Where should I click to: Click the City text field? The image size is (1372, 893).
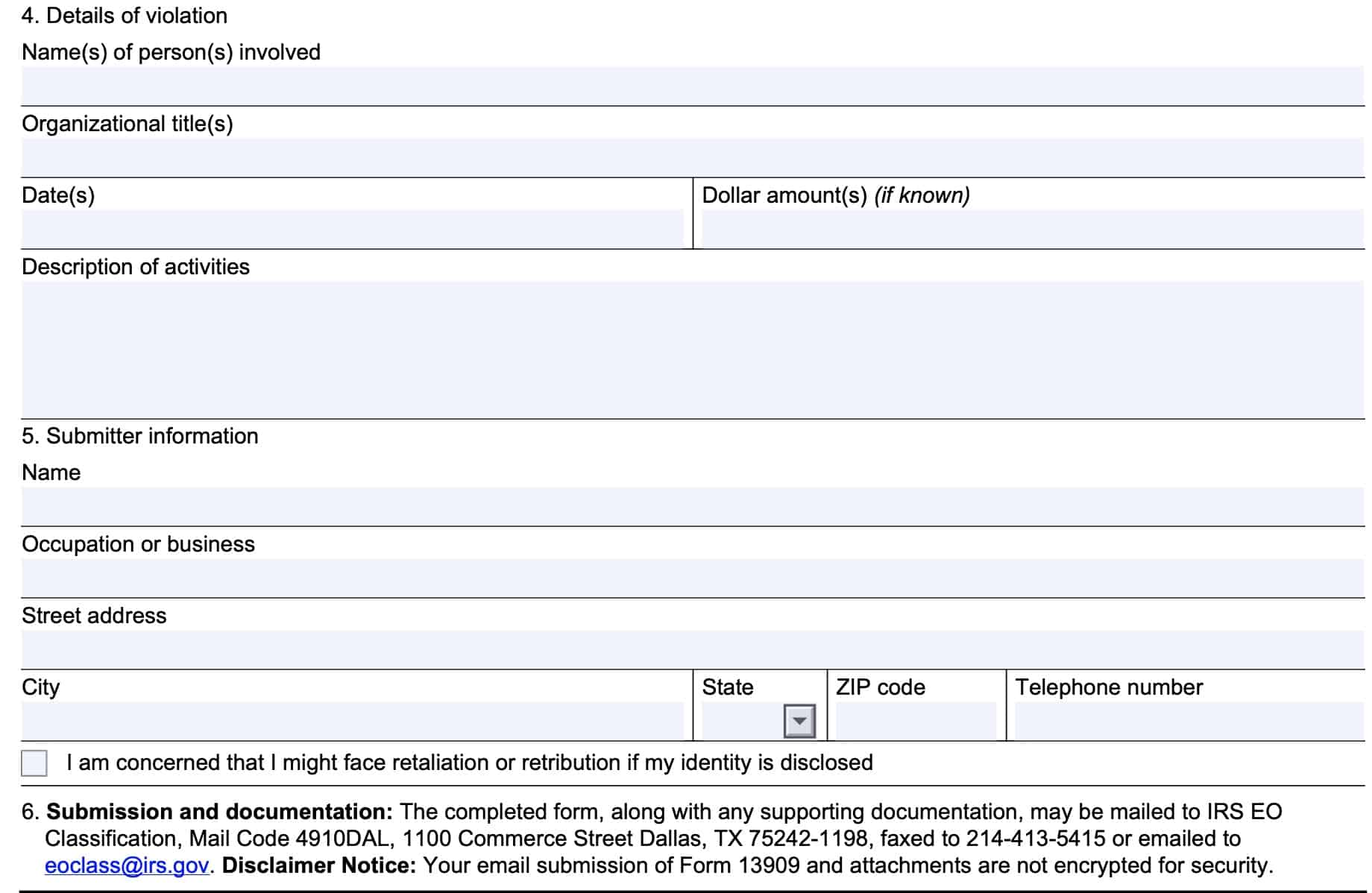352,721
